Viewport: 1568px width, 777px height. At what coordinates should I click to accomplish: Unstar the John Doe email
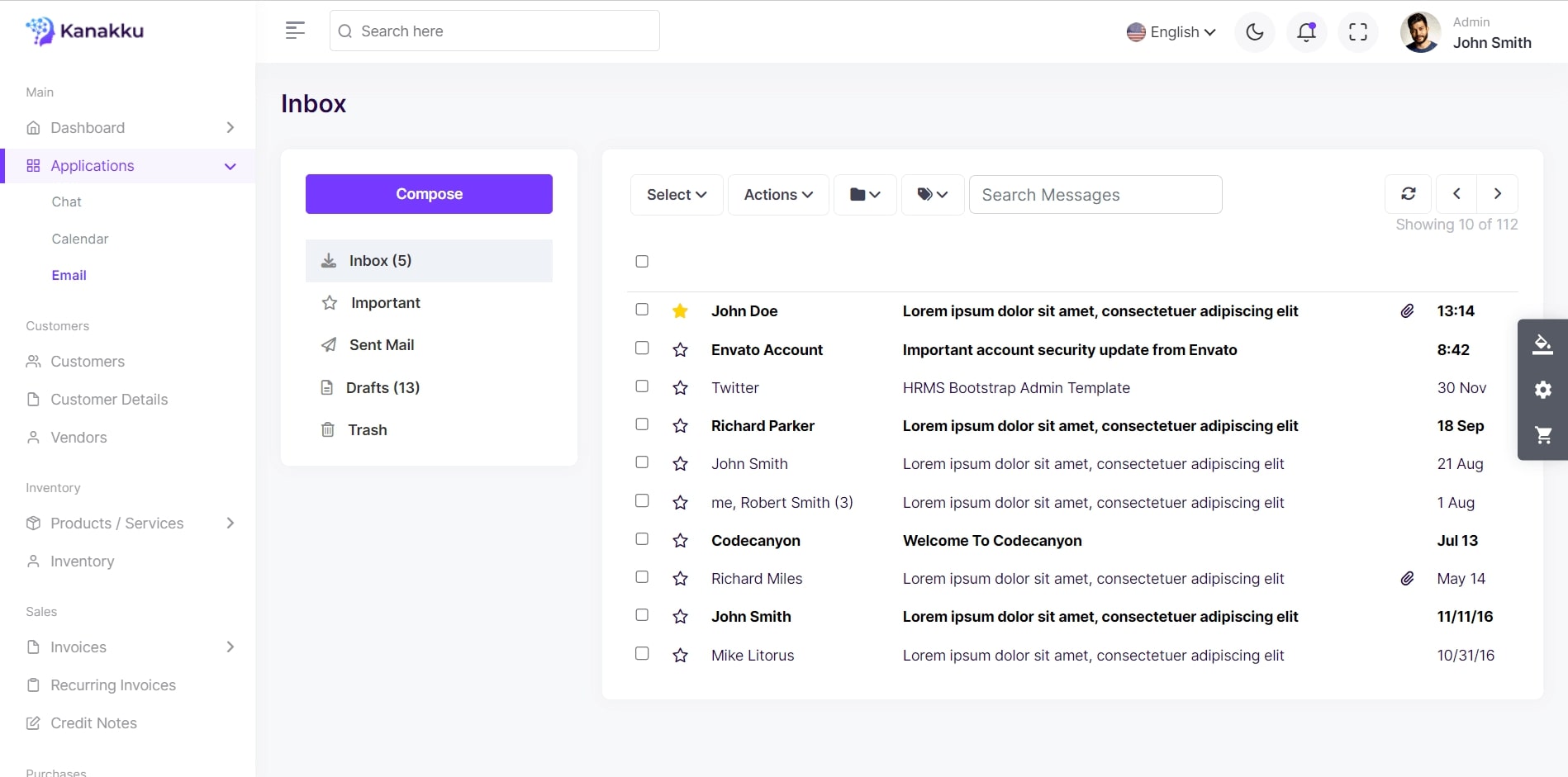[680, 311]
